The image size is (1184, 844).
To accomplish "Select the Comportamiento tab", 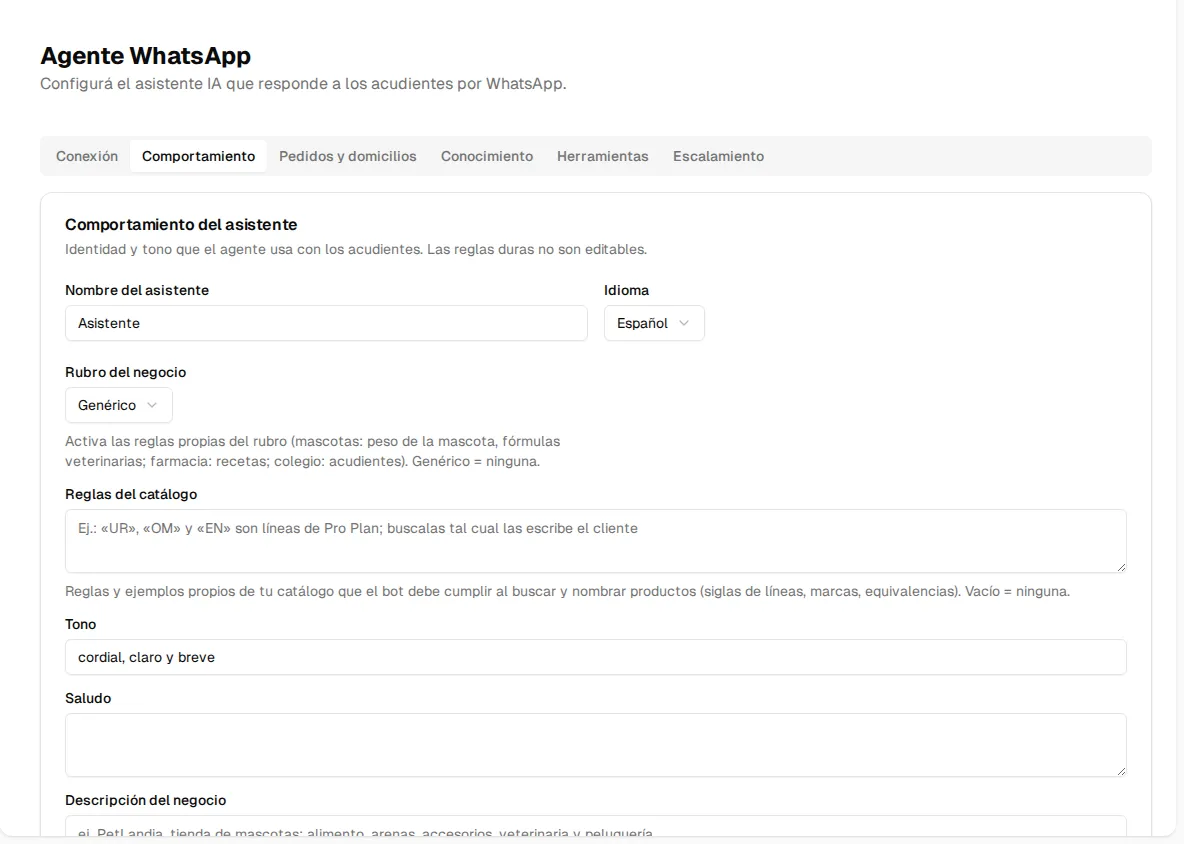I will click(199, 156).
